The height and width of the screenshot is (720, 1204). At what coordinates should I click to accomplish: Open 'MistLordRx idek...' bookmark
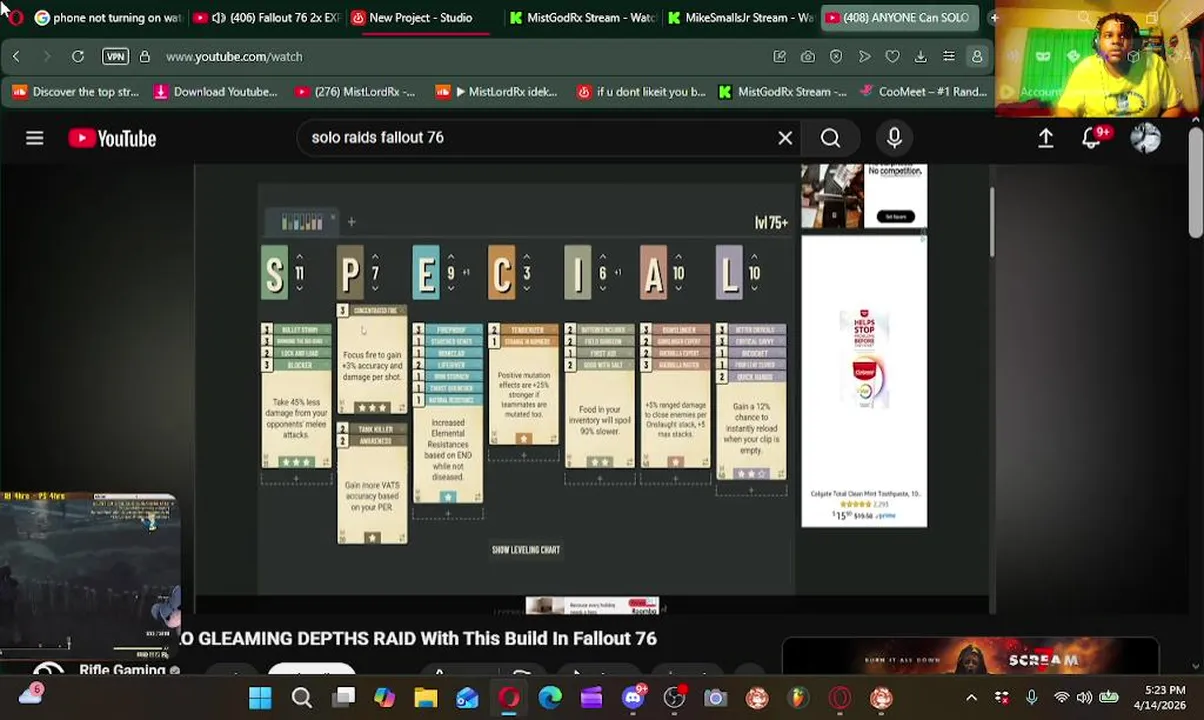(497, 92)
